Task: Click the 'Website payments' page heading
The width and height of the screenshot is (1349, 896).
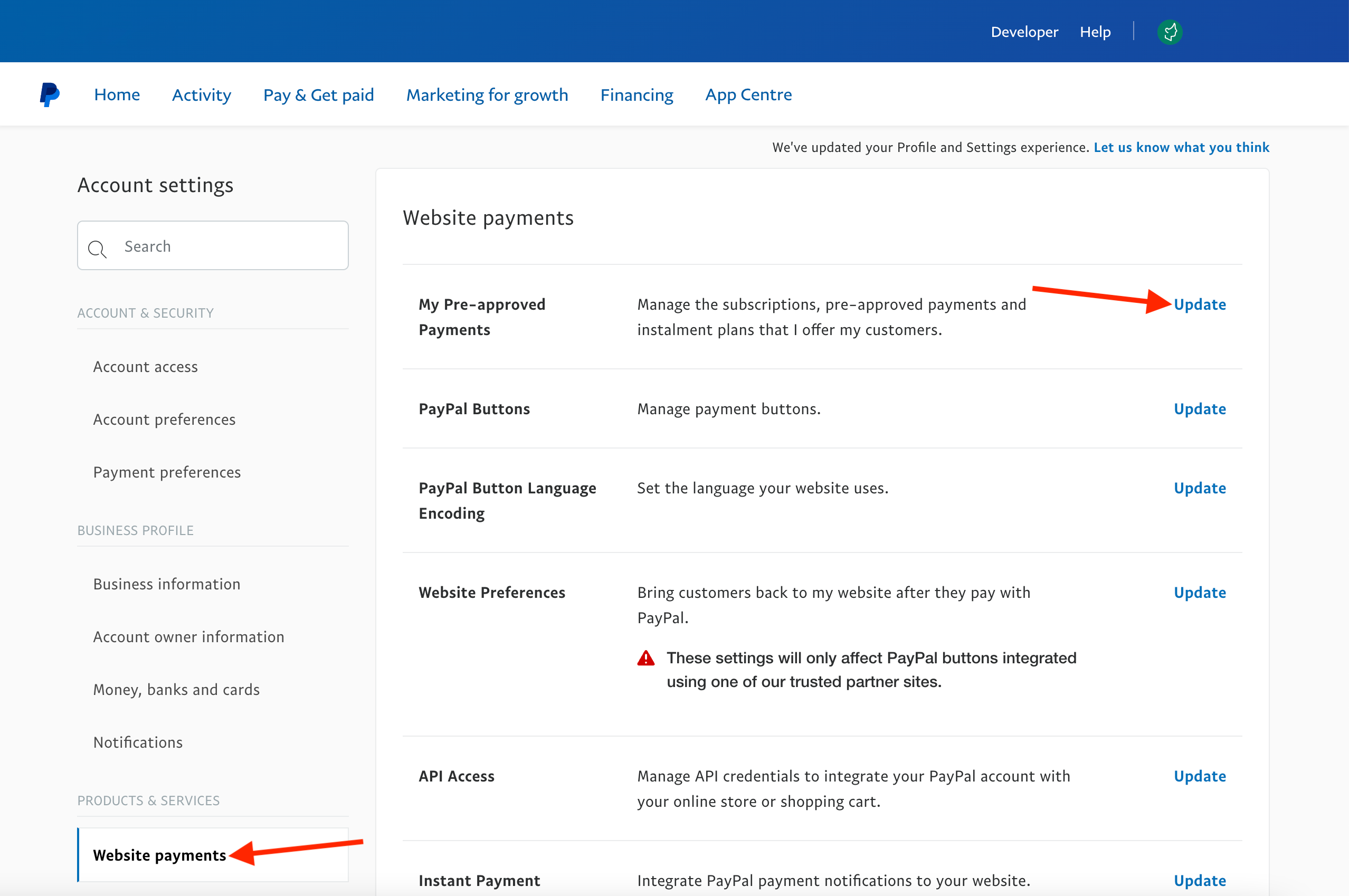Action: pos(488,218)
